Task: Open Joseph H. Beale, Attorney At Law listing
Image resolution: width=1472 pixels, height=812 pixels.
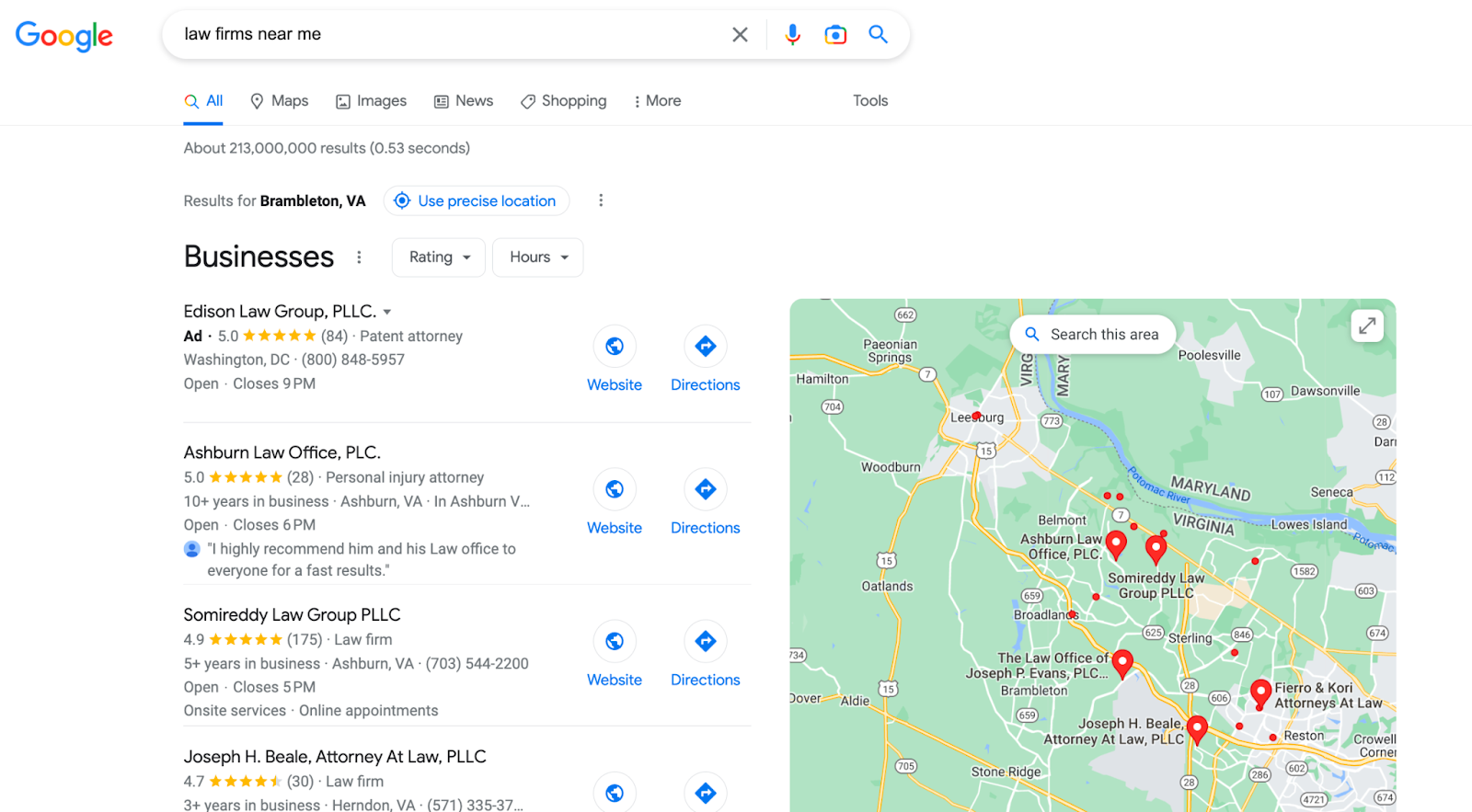Action: 335,757
